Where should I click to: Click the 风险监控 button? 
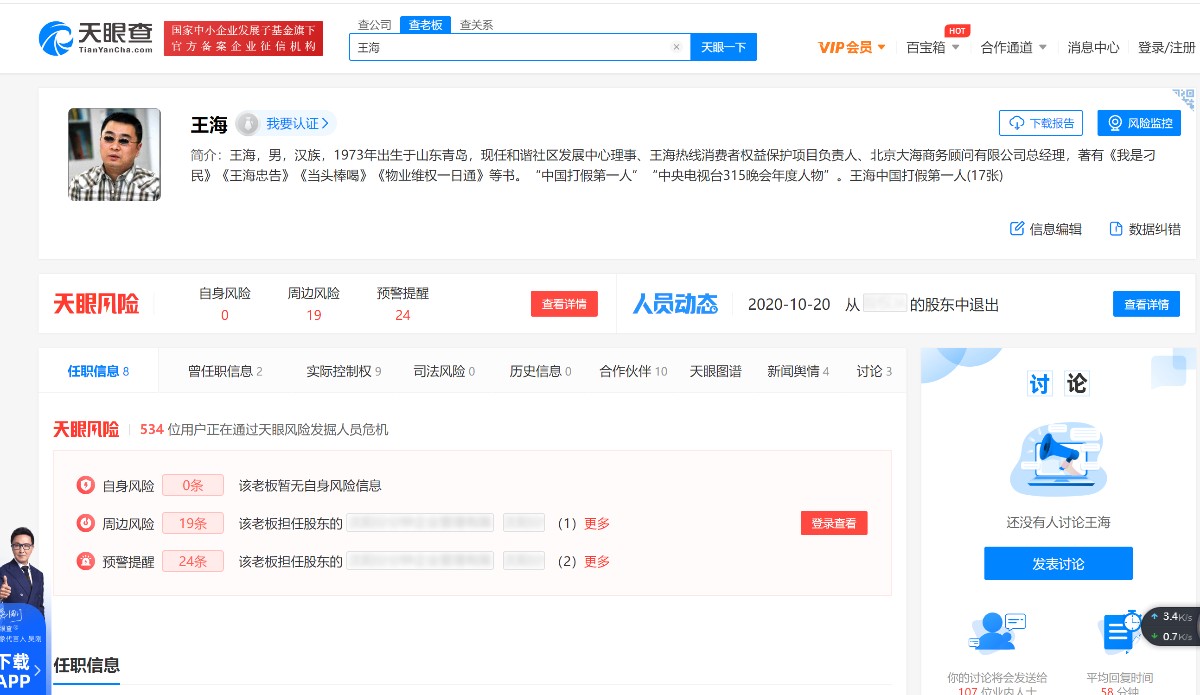[x=1139, y=123]
